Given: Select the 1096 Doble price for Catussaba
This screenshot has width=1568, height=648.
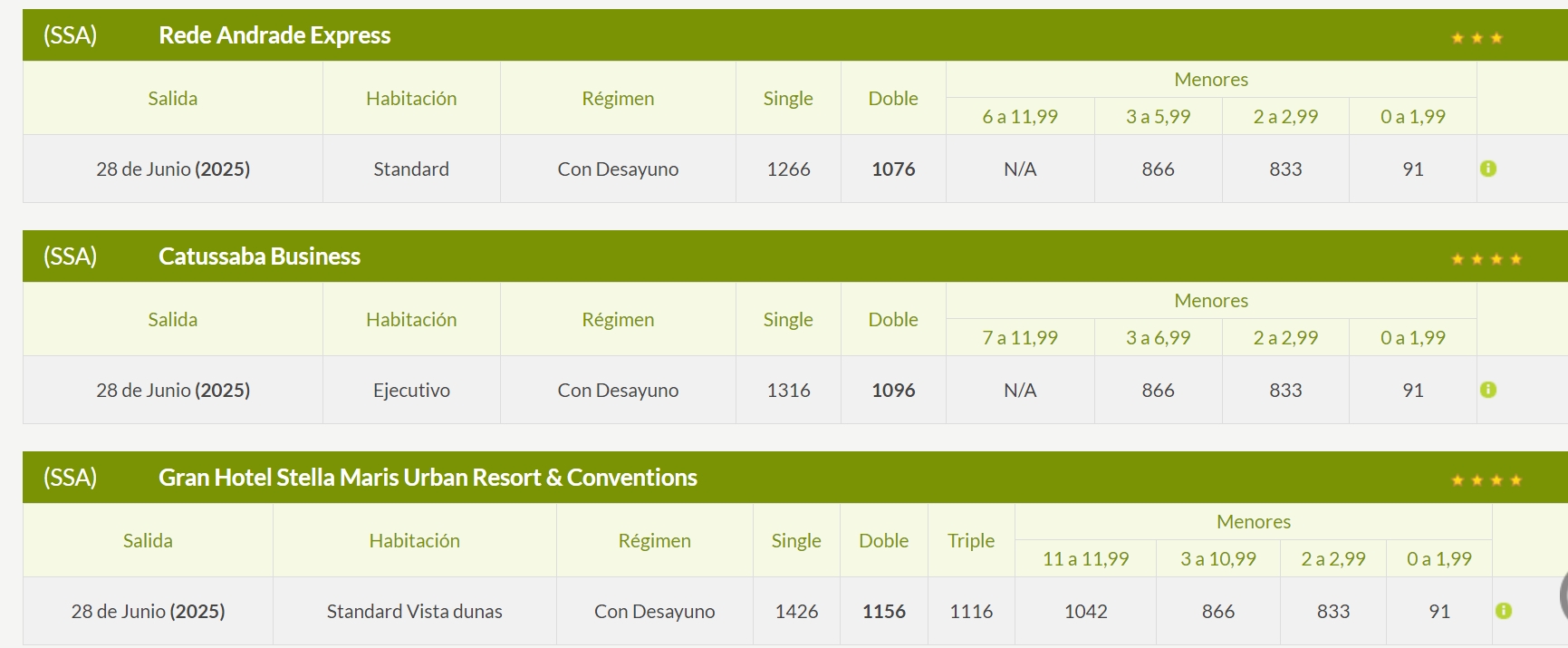Looking at the screenshot, I should [893, 390].
